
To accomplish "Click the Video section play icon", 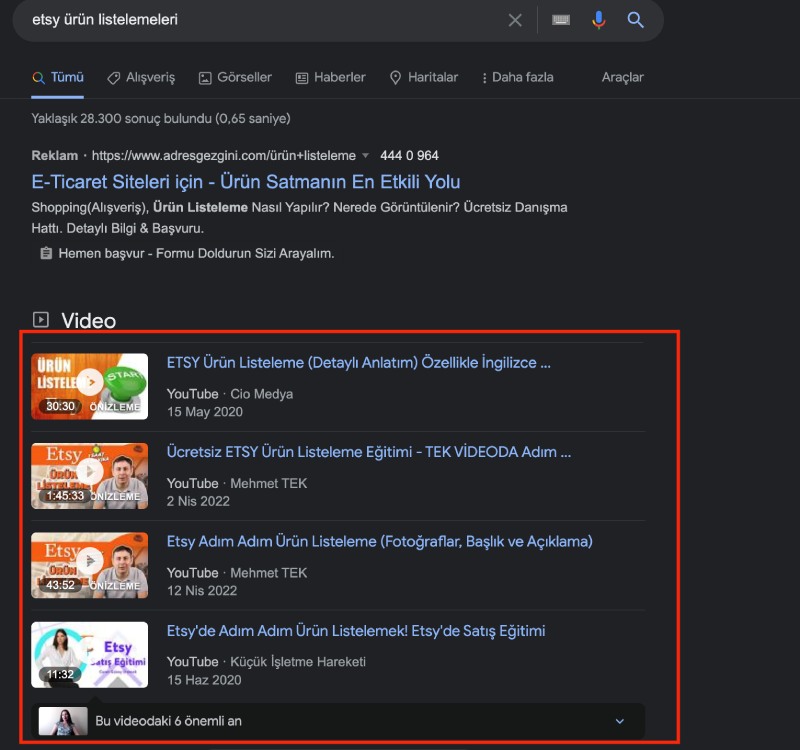I will tap(39, 320).
